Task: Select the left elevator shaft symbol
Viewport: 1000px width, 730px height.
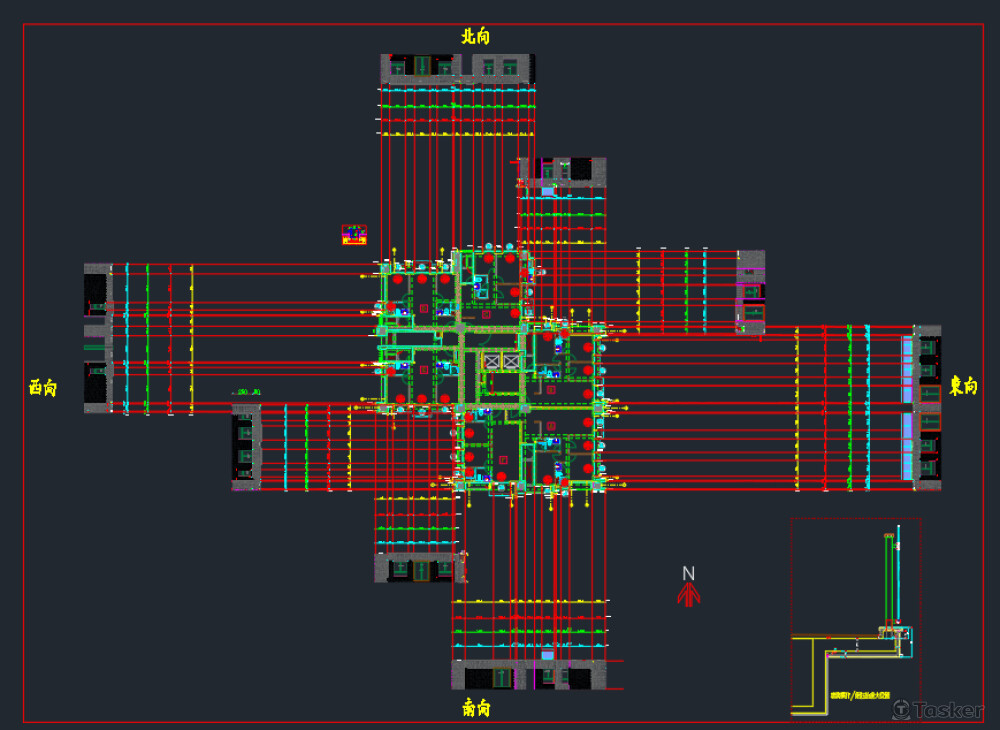Action: 491,361
